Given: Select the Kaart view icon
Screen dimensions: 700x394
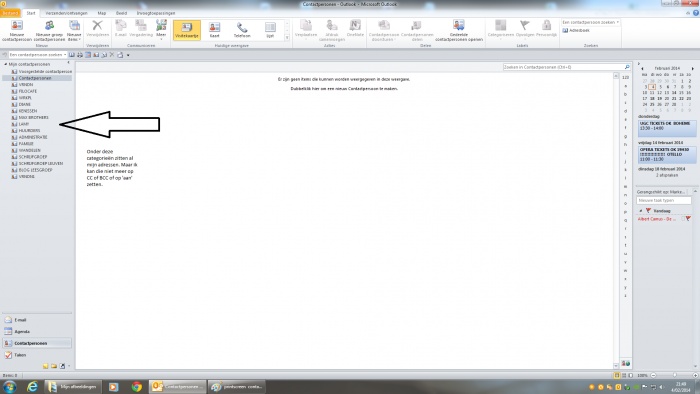Looking at the screenshot, I should (x=214, y=30).
